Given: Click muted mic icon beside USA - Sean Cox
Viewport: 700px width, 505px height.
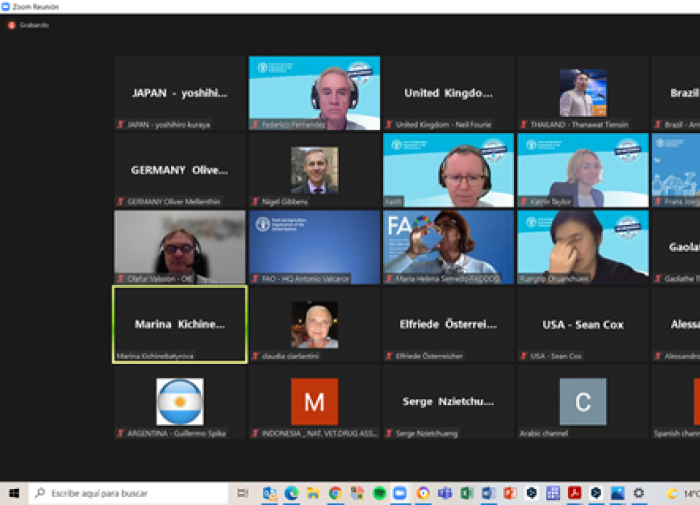Looking at the screenshot, I should click(x=523, y=356).
